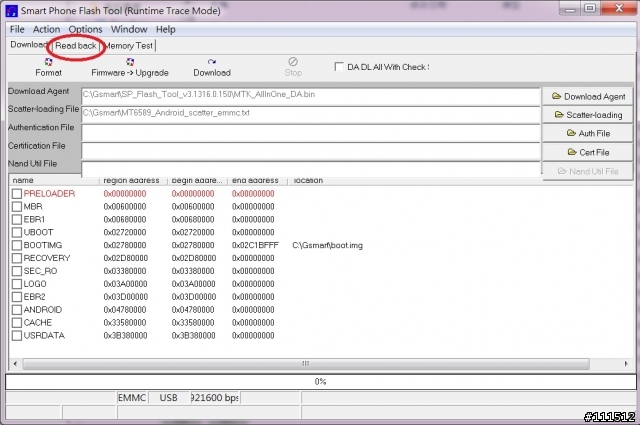Click the scrollbar right arrow
Image resolution: width=640 pixels, height=425 pixels.
pyautogui.click(x=626, y=363)
